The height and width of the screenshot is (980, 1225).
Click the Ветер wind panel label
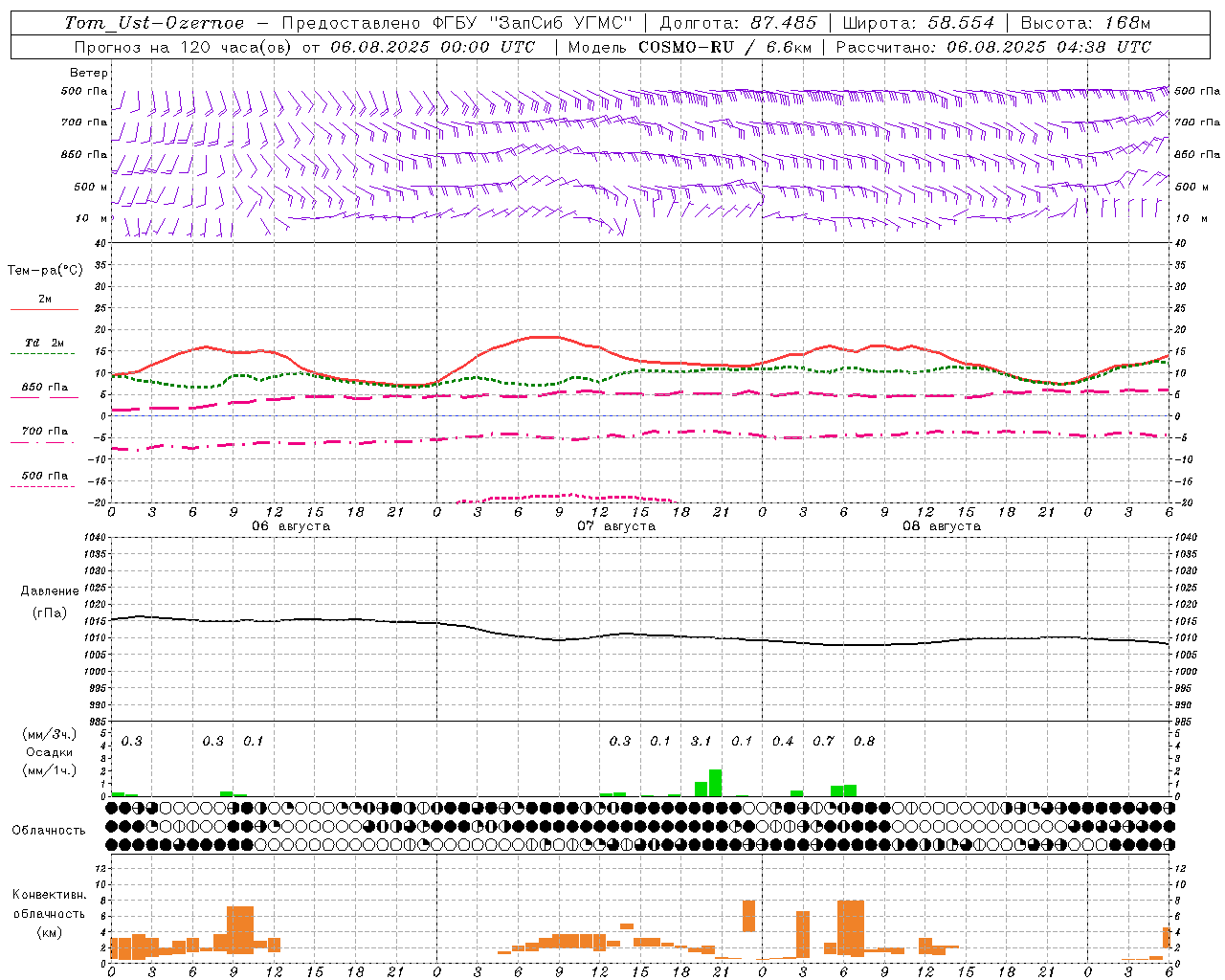[x=88, y=73]
